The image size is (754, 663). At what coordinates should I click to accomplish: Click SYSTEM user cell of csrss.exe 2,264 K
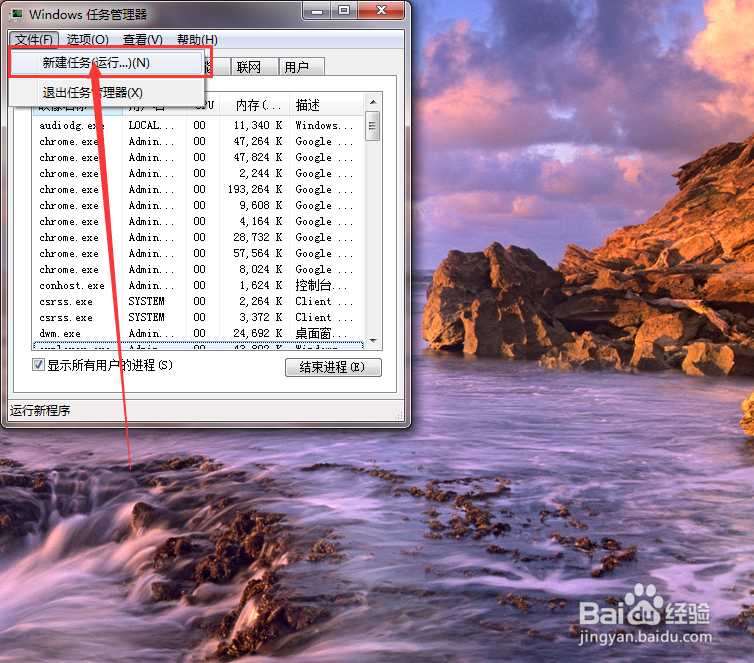pyautogui.click(x=146, y=301)
